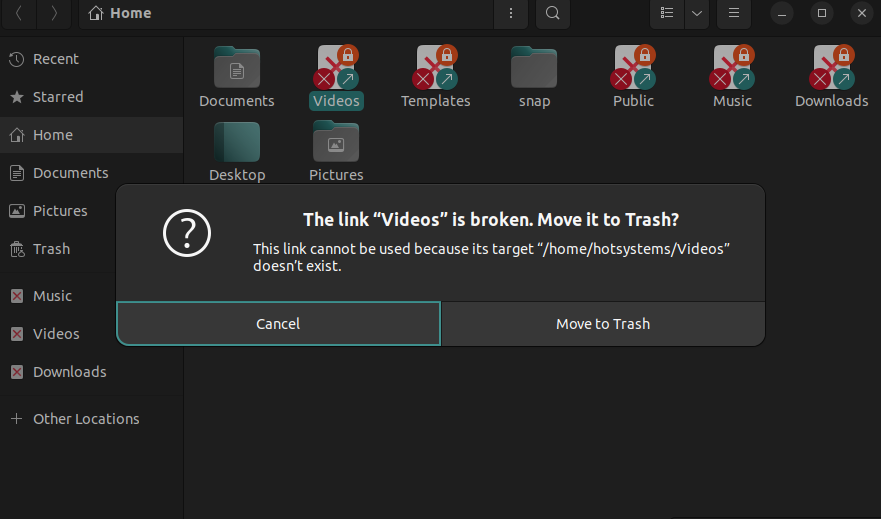The height and width of the screenshot is (519, 881).
Task: Select the broken Downloads bookmark in sidebar
Action: (x=92, y=372)
